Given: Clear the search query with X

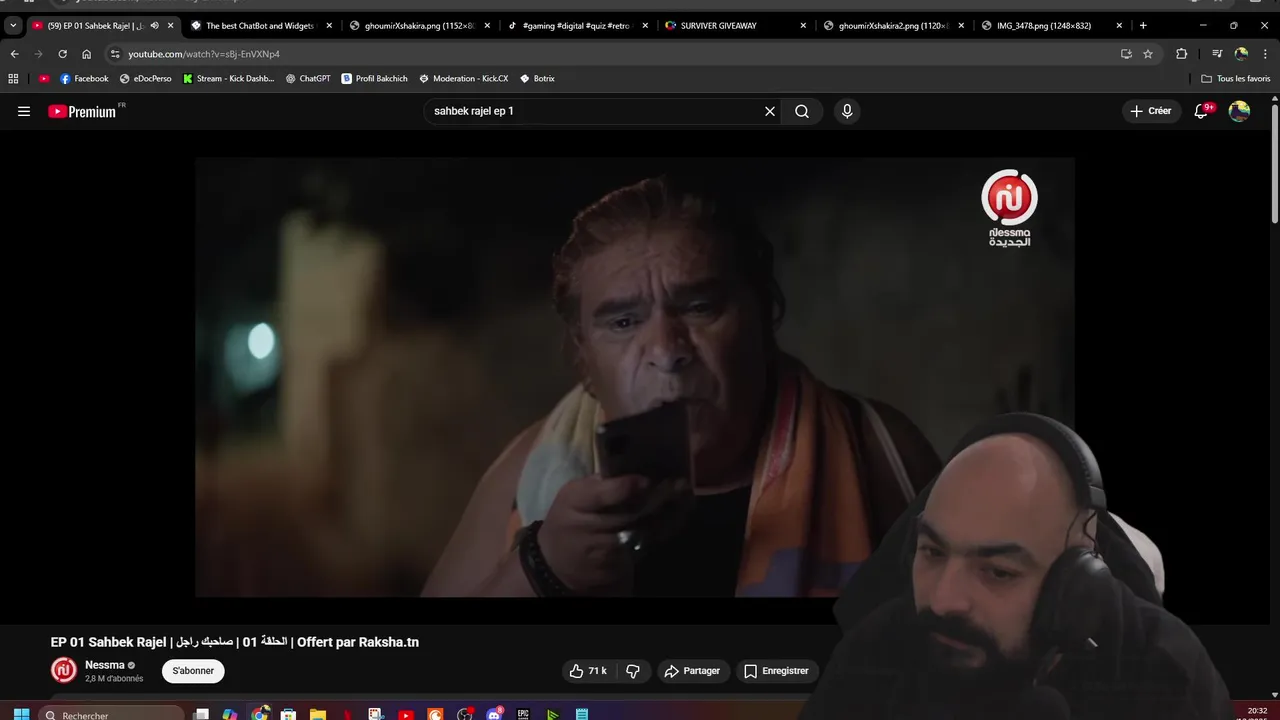Looking at the screenshot, I should click(x=770, y=111).
